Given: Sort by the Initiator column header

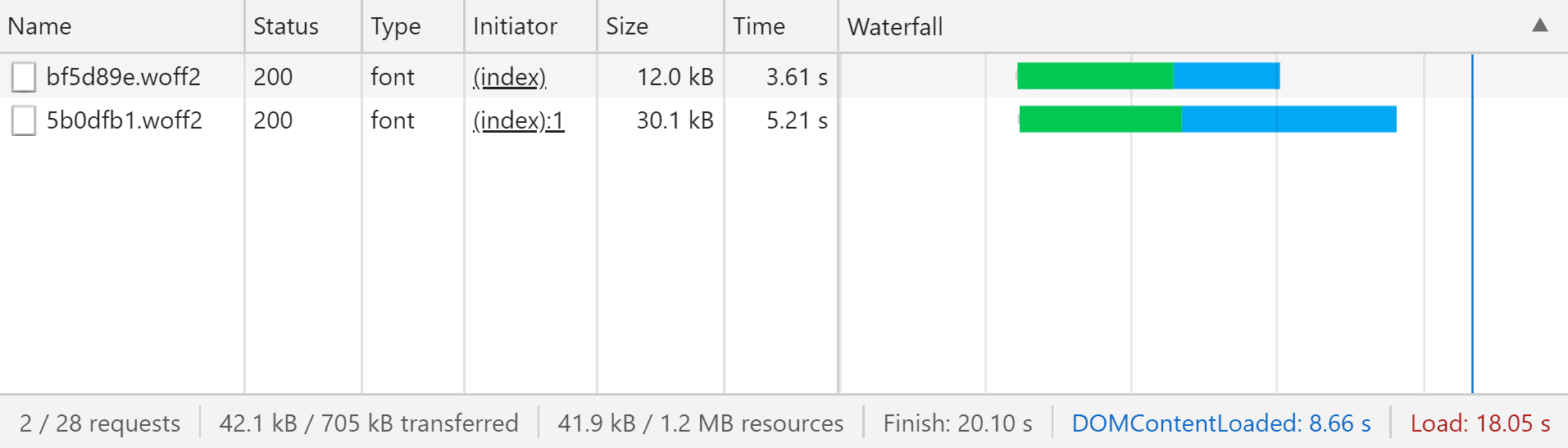Looking at the screenshot, I should [515, 26].
